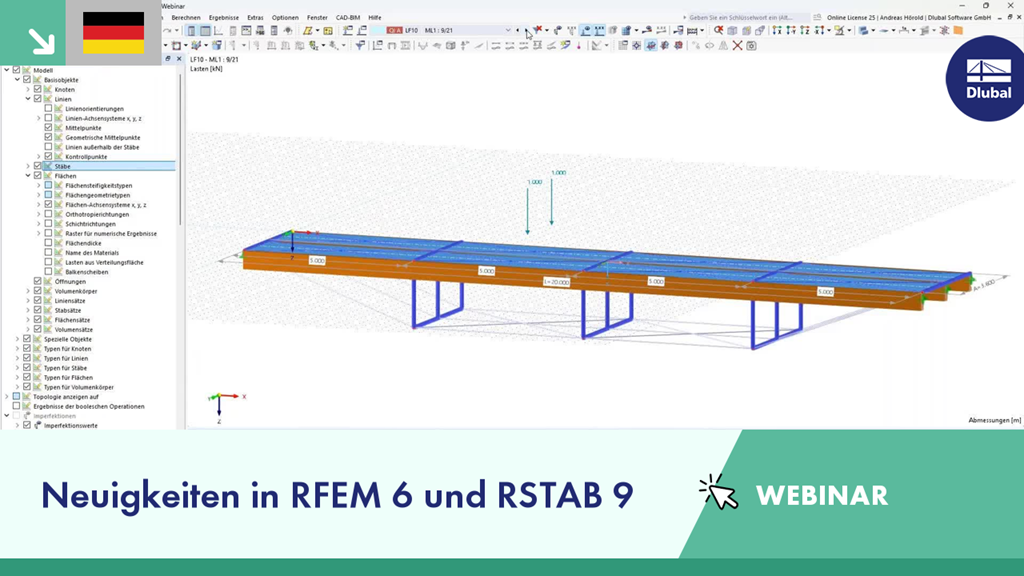
Task: Uncheck the Knoten checkbox
Action: pos(37,89)
